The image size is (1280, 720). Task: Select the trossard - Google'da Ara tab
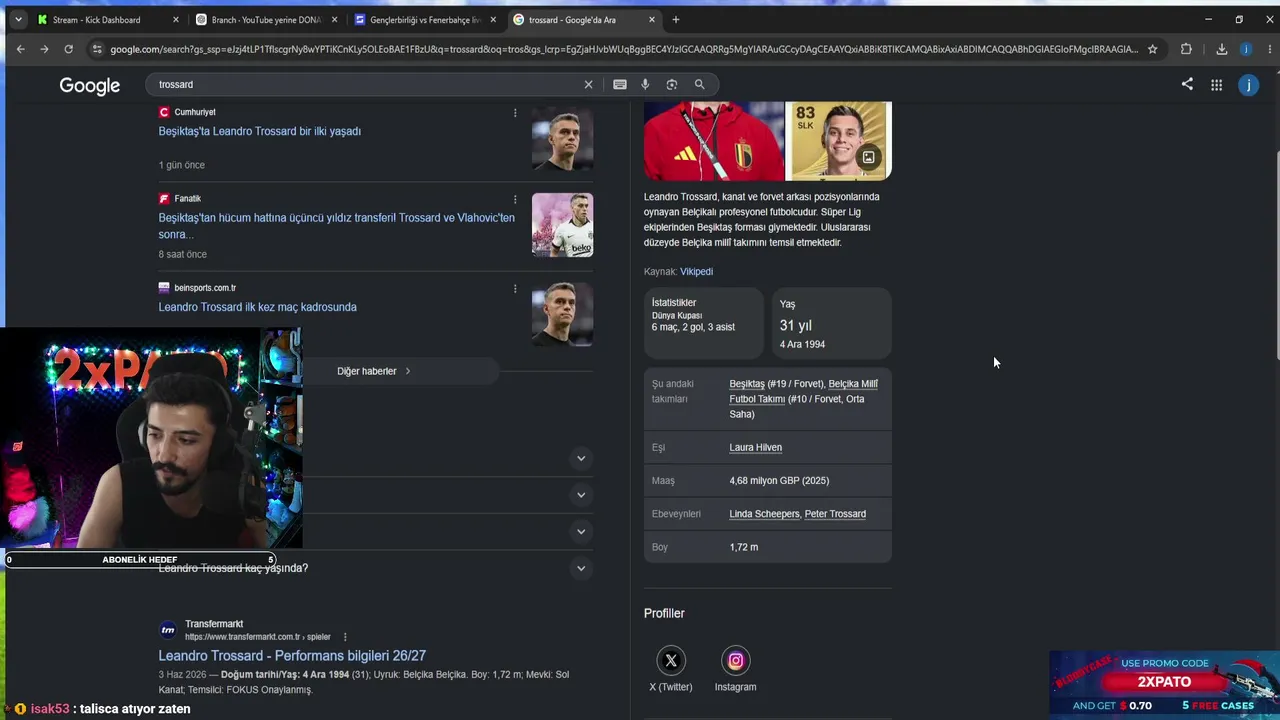[583, 20]
